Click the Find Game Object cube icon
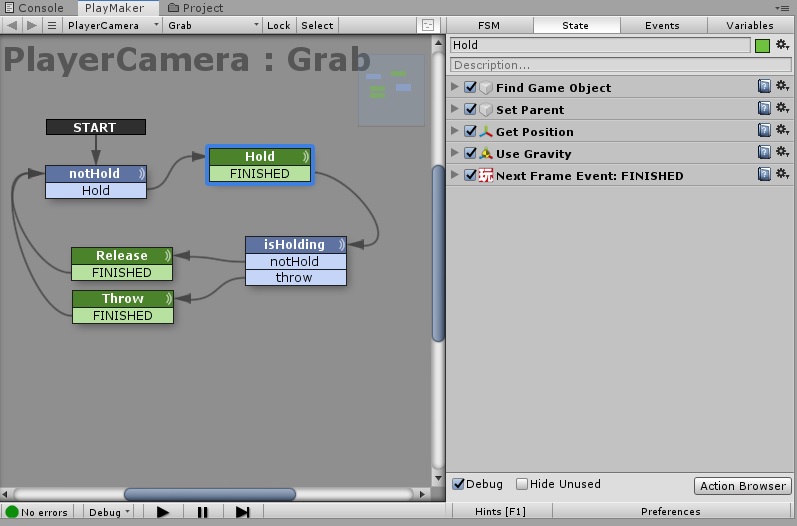The width and height of the screenshot is (797, 526). (x=486, y=87)
